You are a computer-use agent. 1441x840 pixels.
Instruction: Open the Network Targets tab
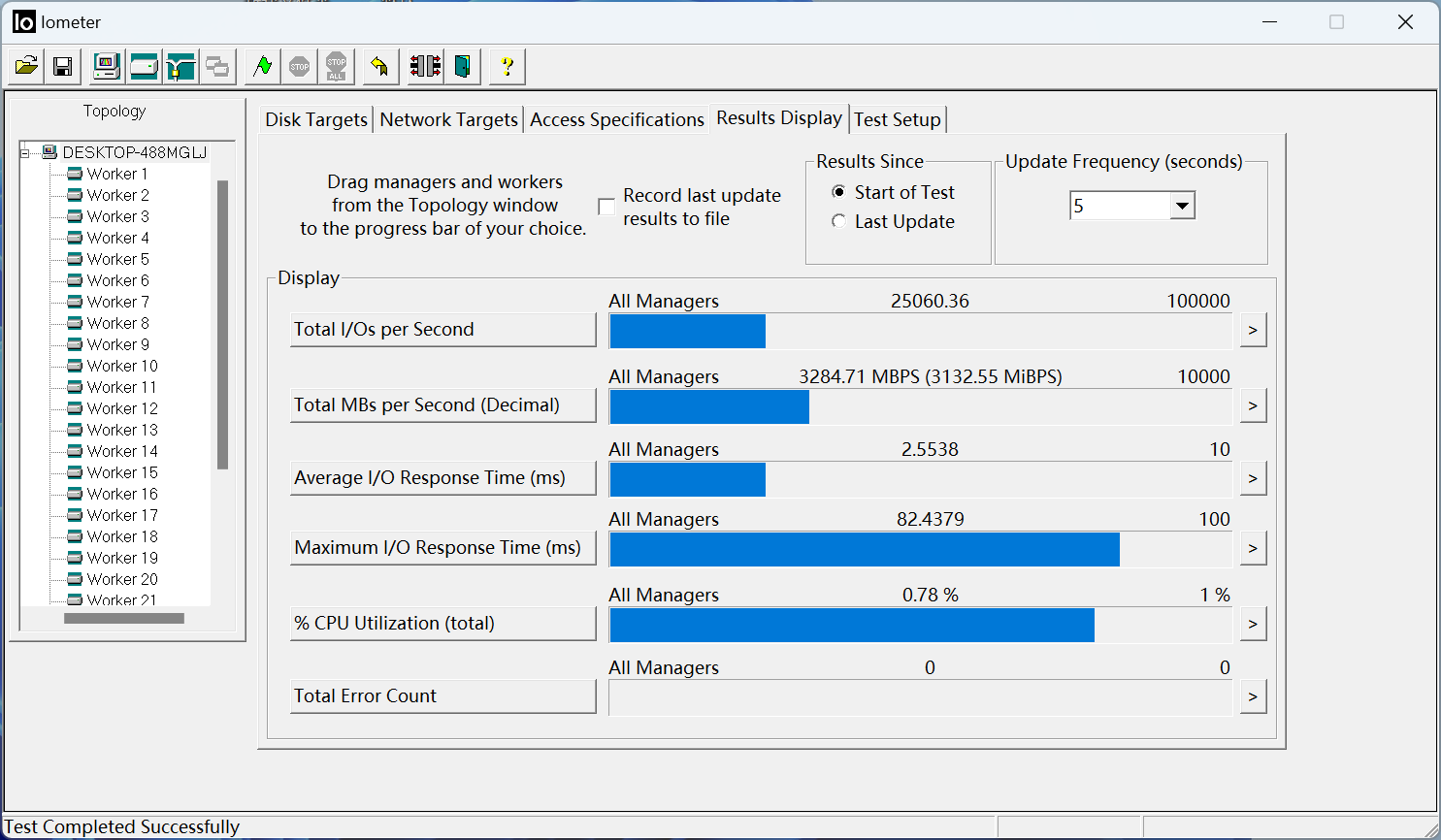448,119
